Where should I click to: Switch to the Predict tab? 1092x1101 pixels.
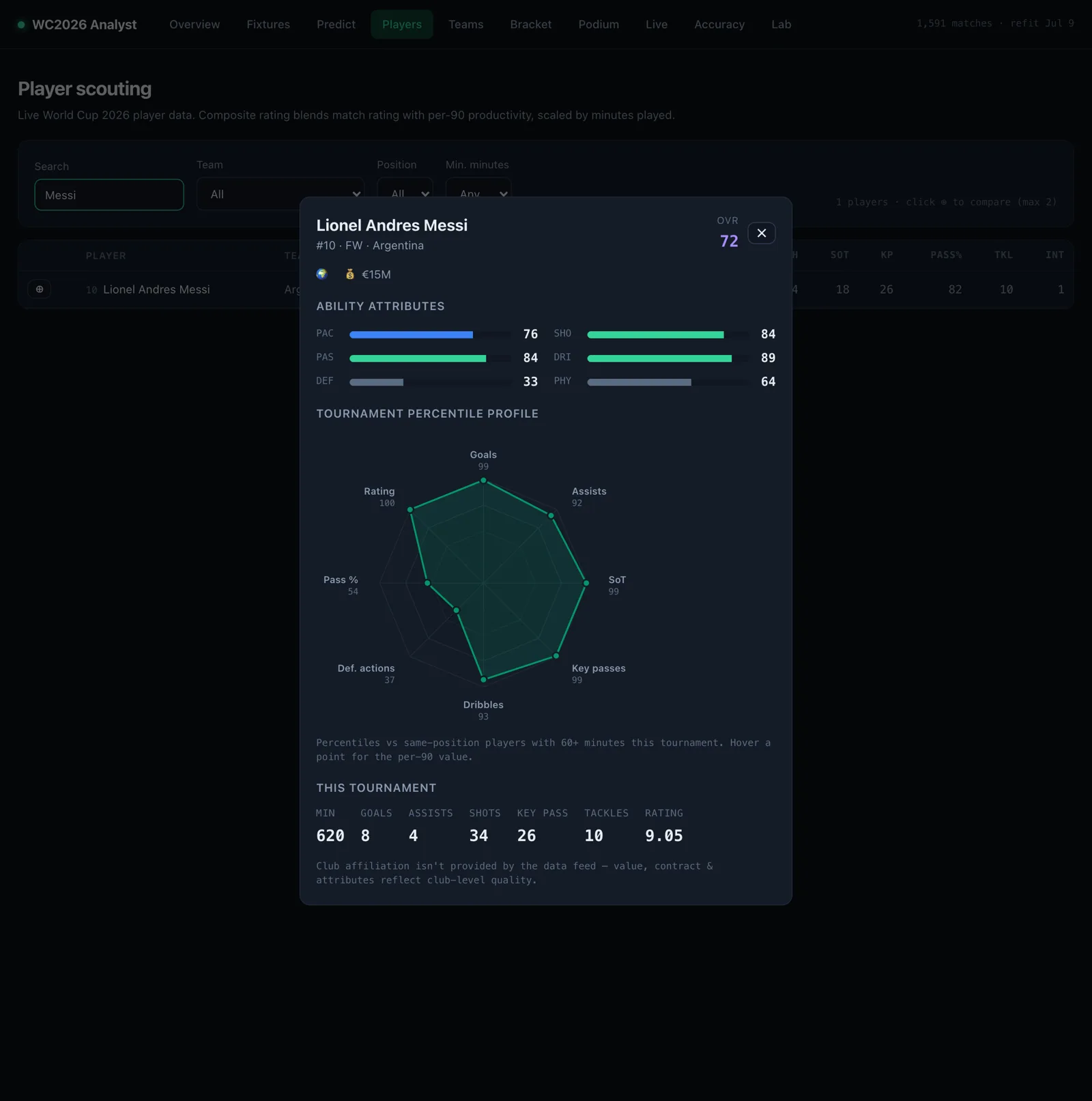click(x=336, y=25)
